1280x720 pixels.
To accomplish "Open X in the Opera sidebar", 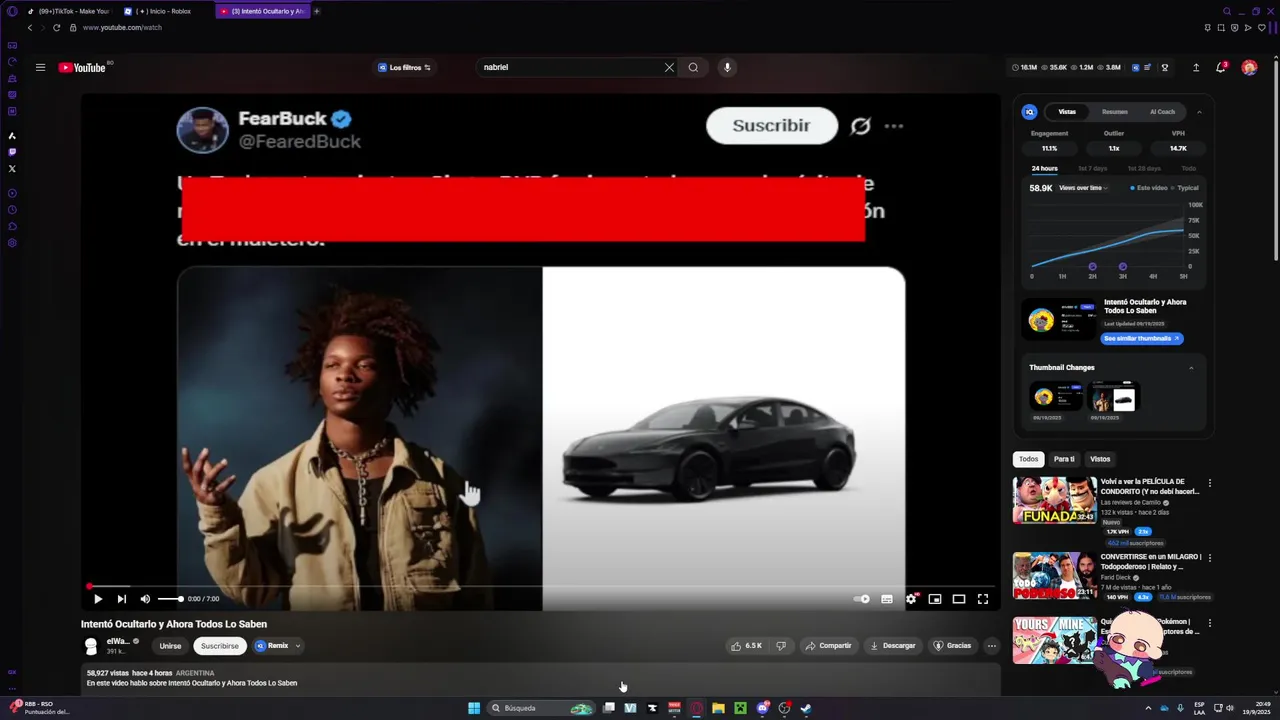I will (x=12, y=168).
